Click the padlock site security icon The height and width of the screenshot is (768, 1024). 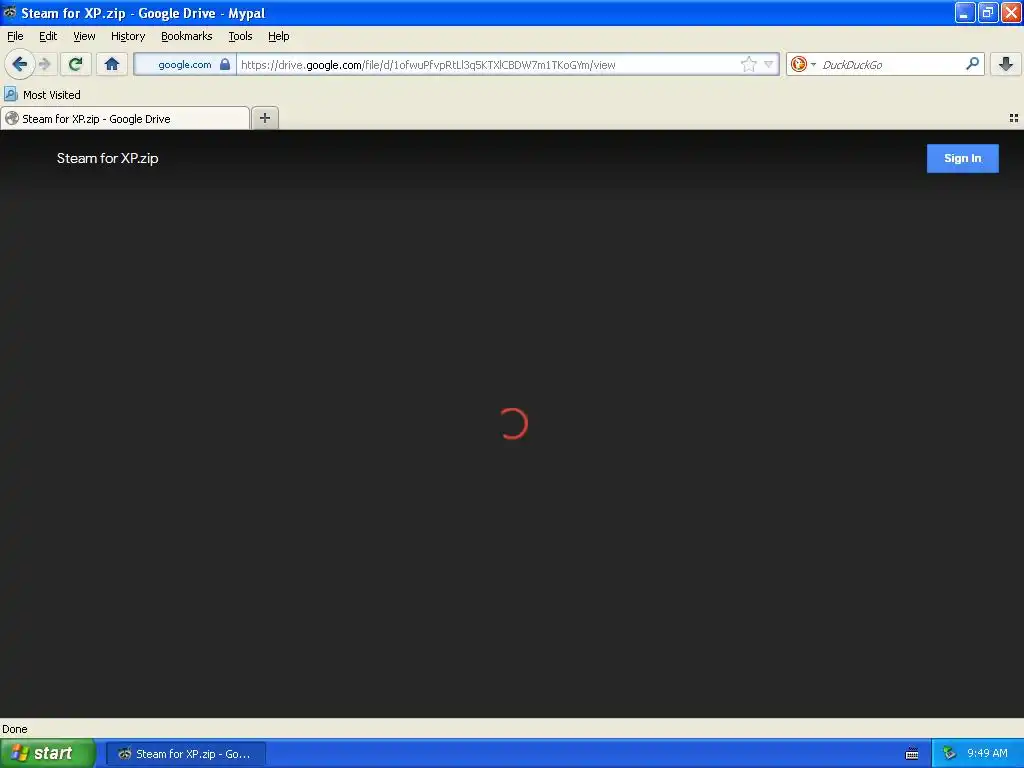(225, 64)
